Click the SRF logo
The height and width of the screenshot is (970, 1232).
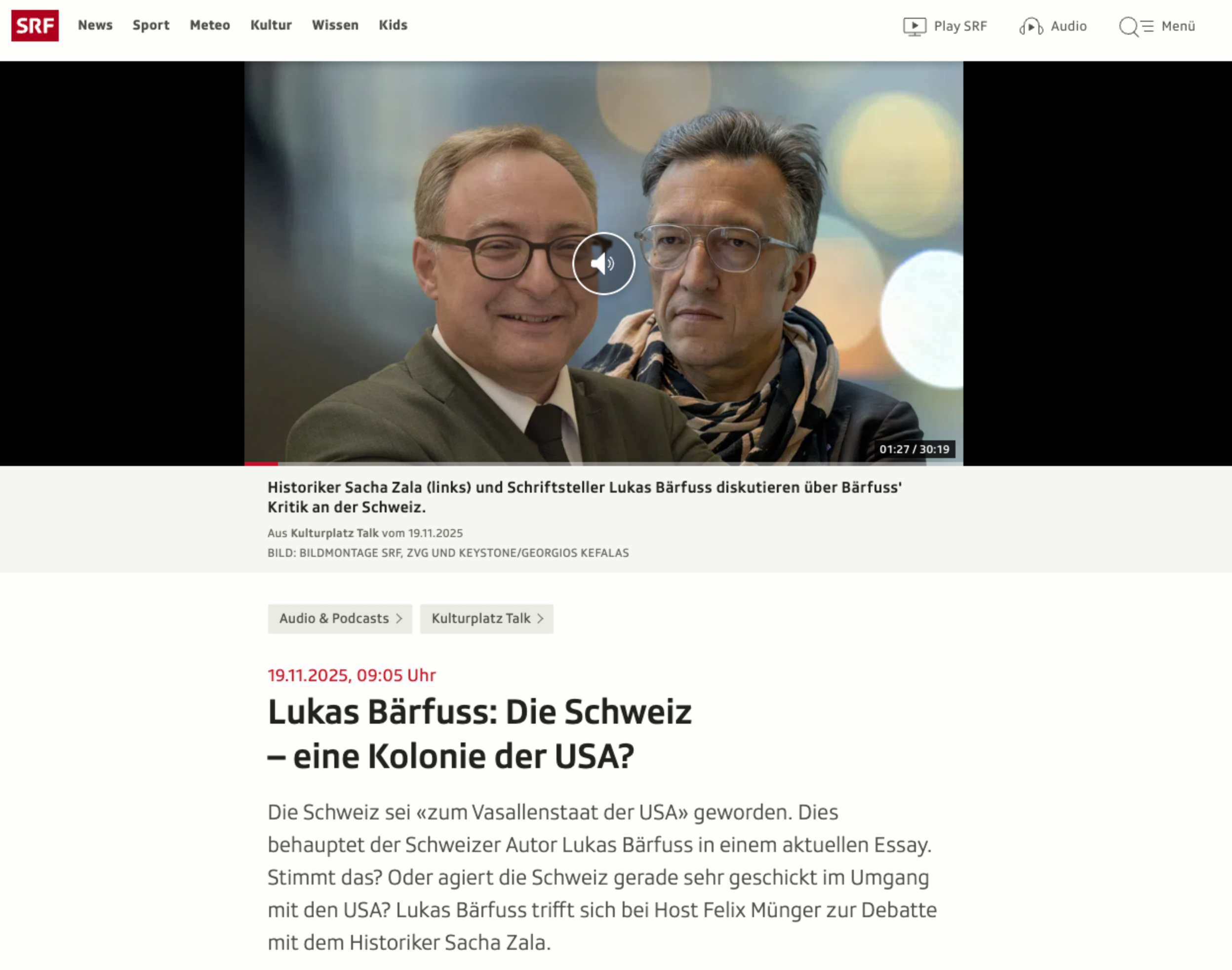(x=35, y=26)
